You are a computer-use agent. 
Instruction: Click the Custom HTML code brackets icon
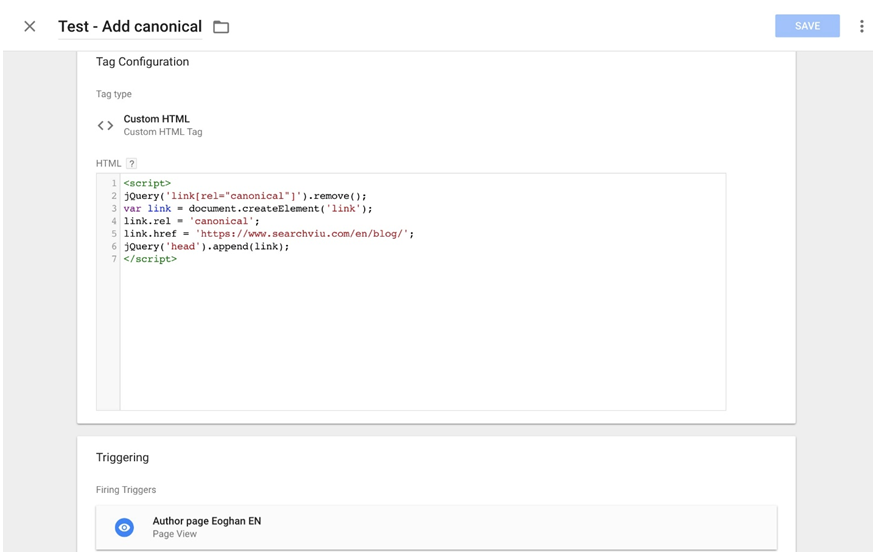tap(105, 126)
